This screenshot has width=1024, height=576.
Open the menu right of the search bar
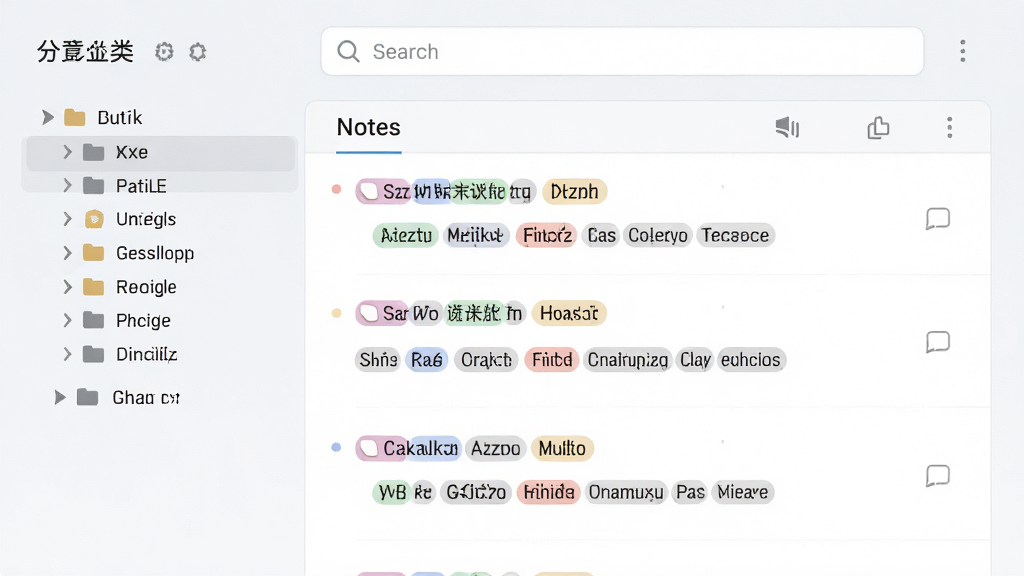pyautogui.click(x=963, y=51)
